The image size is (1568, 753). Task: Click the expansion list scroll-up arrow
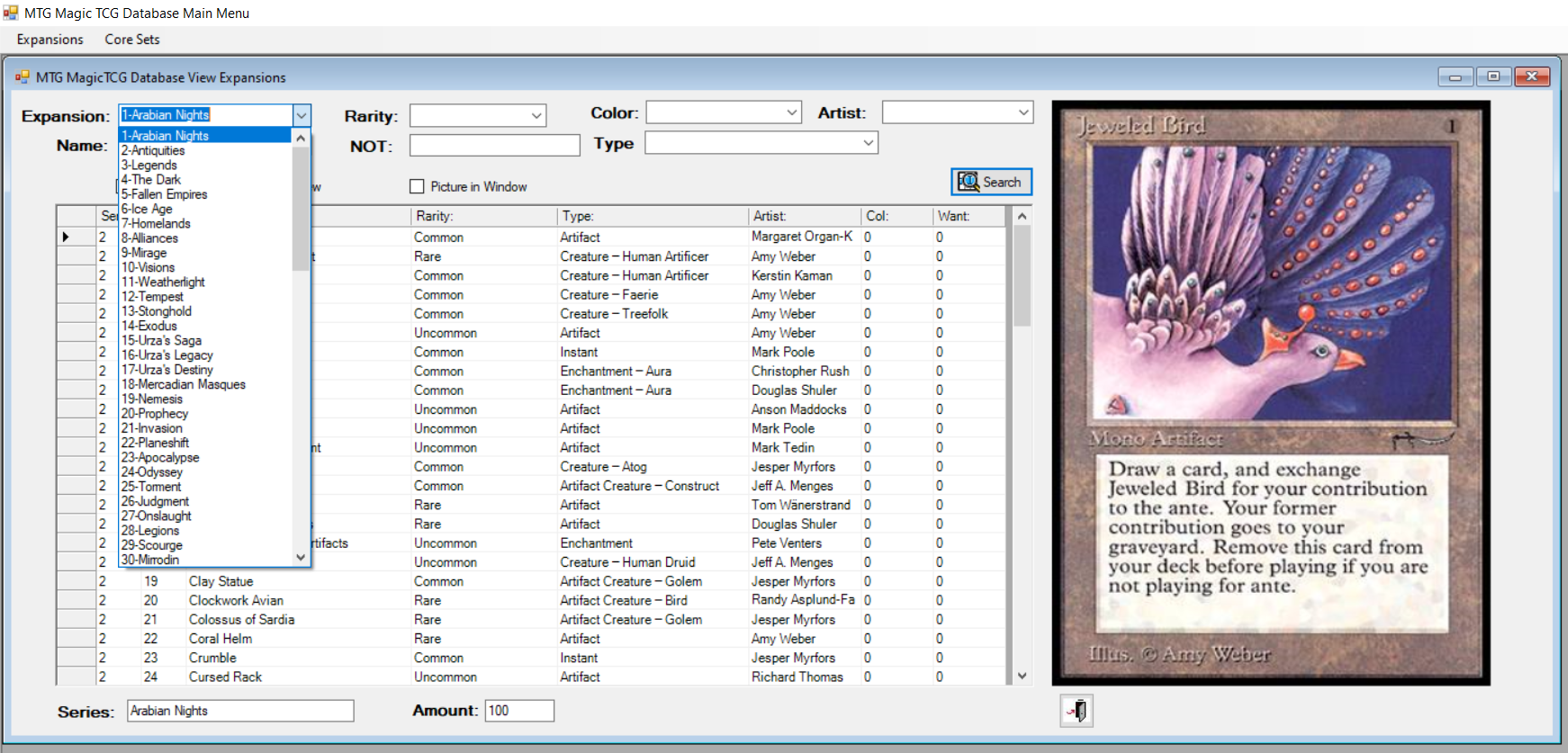tap(302, 139)
